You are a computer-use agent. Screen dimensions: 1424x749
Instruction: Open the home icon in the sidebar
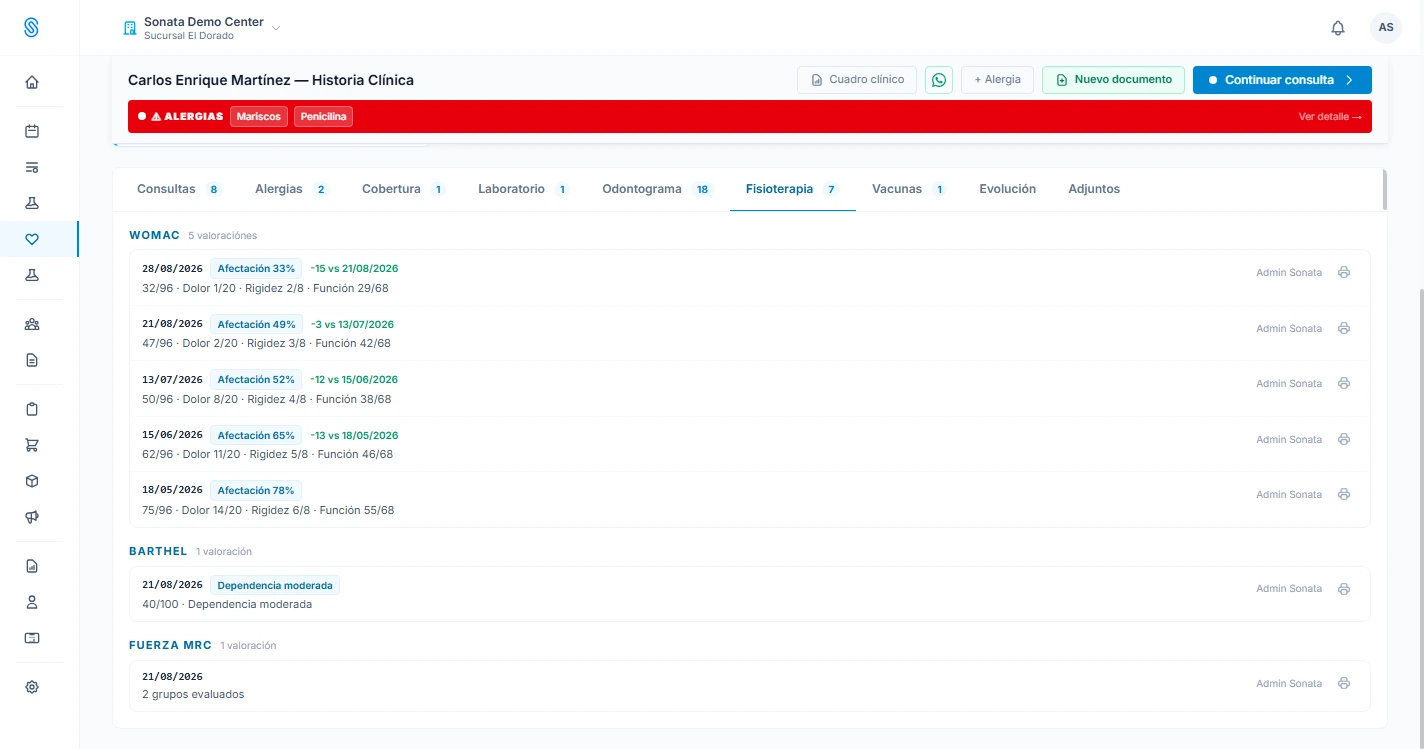[x=32, y=82]
